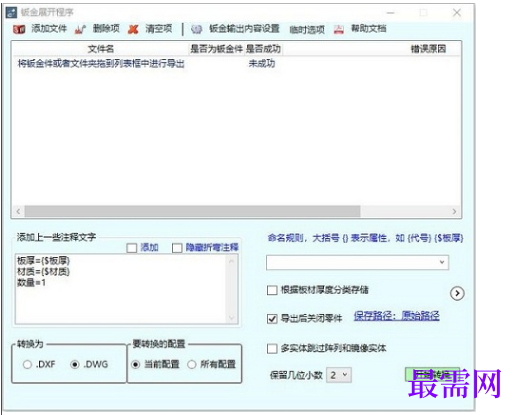Open 钣金输出内容设置 gear icon
This screenshot has height=415, width=520.
(197, 30)
